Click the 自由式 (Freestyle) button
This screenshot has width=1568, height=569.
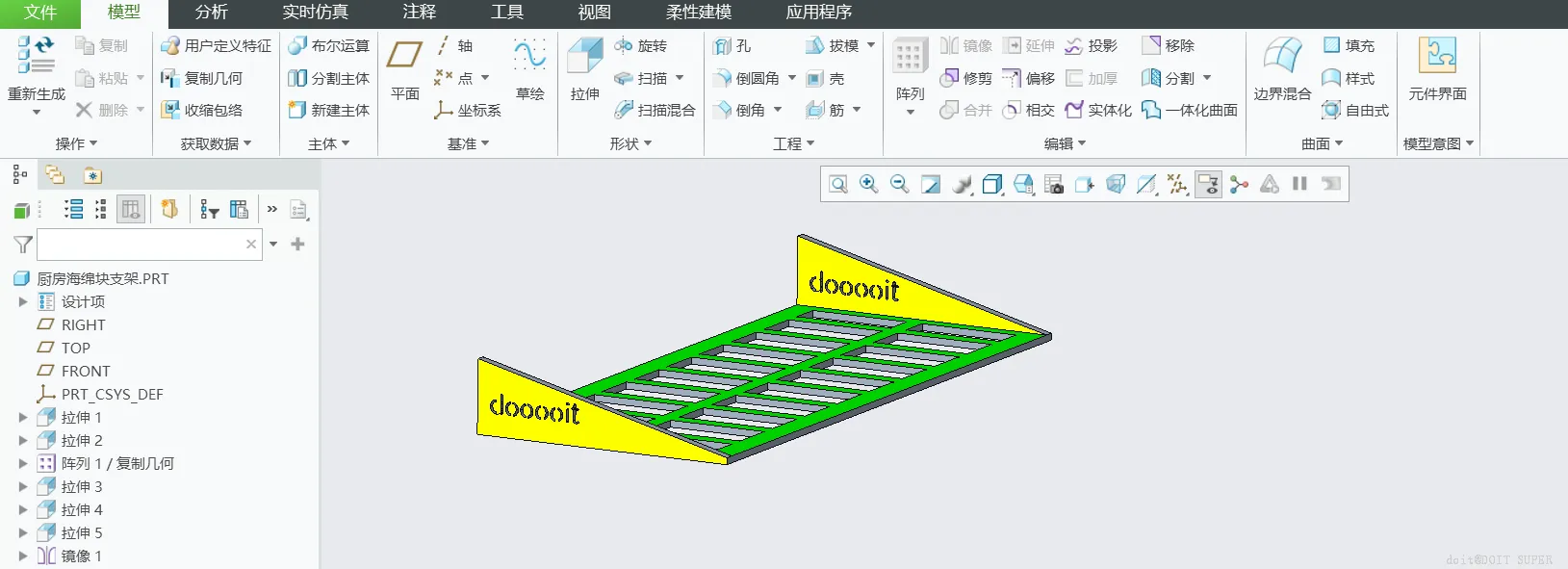1355,110
